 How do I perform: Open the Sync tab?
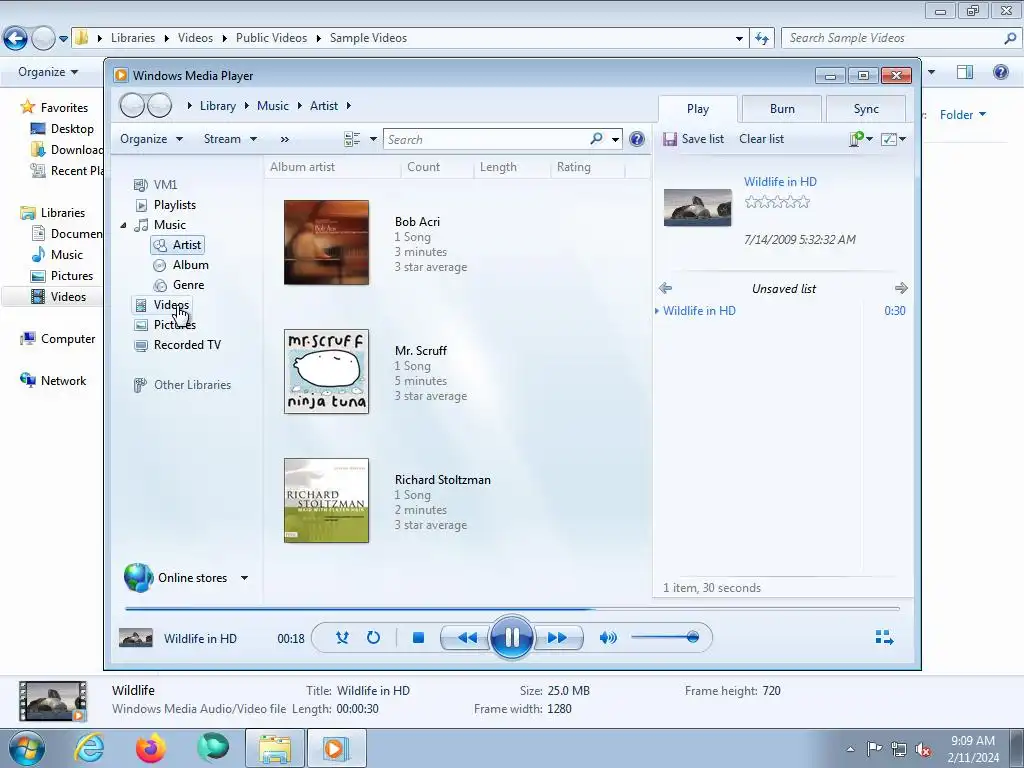coord(866,109)
